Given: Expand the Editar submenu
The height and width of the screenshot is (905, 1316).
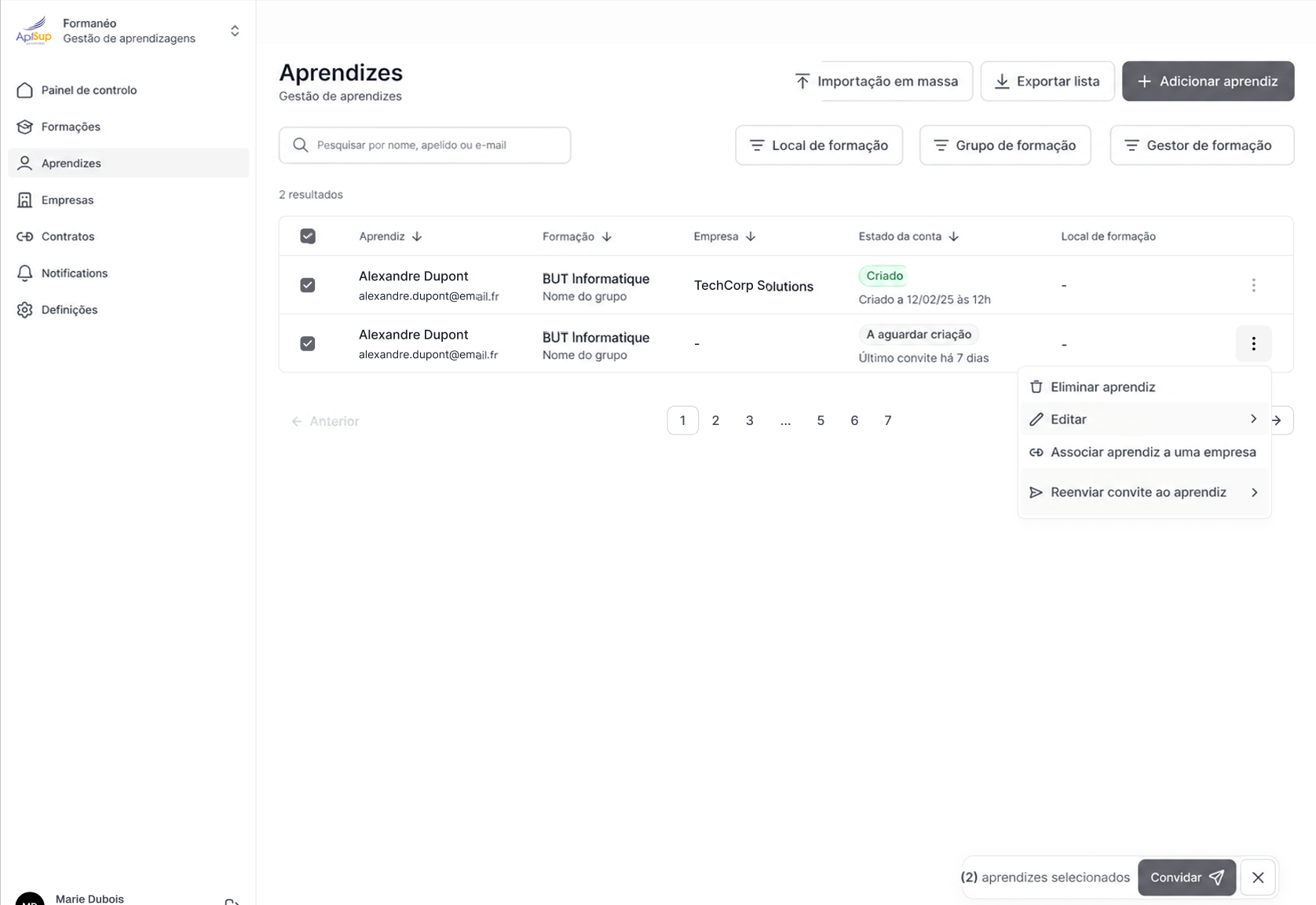Looking at the screenshot, I should (x=1144, y=420).
